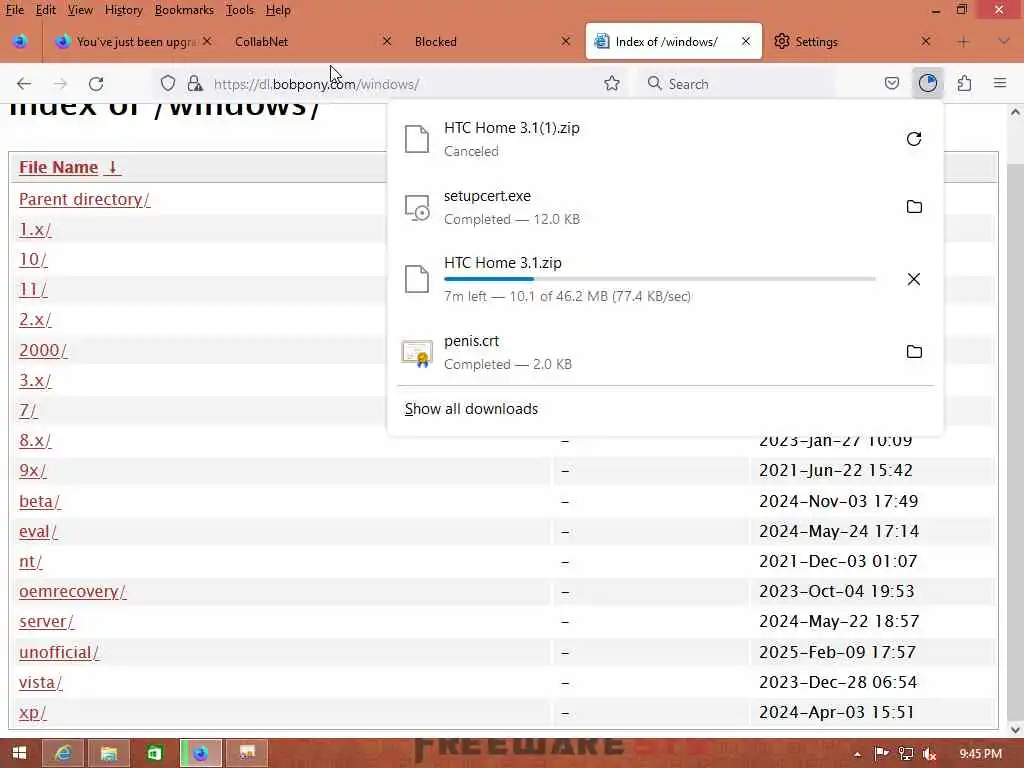This screenshot has height=768, width=1024.
Task: Reload the current page
Action: [x=96, y=84]
